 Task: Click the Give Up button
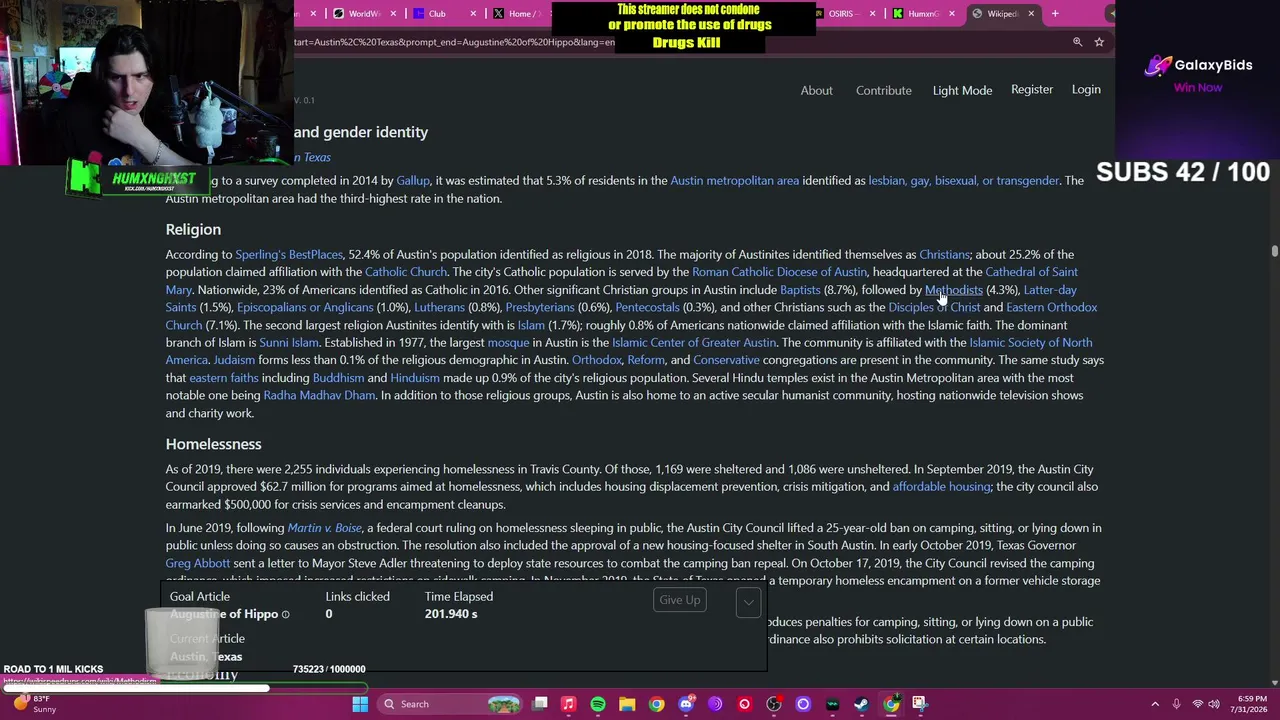[680, 600]
